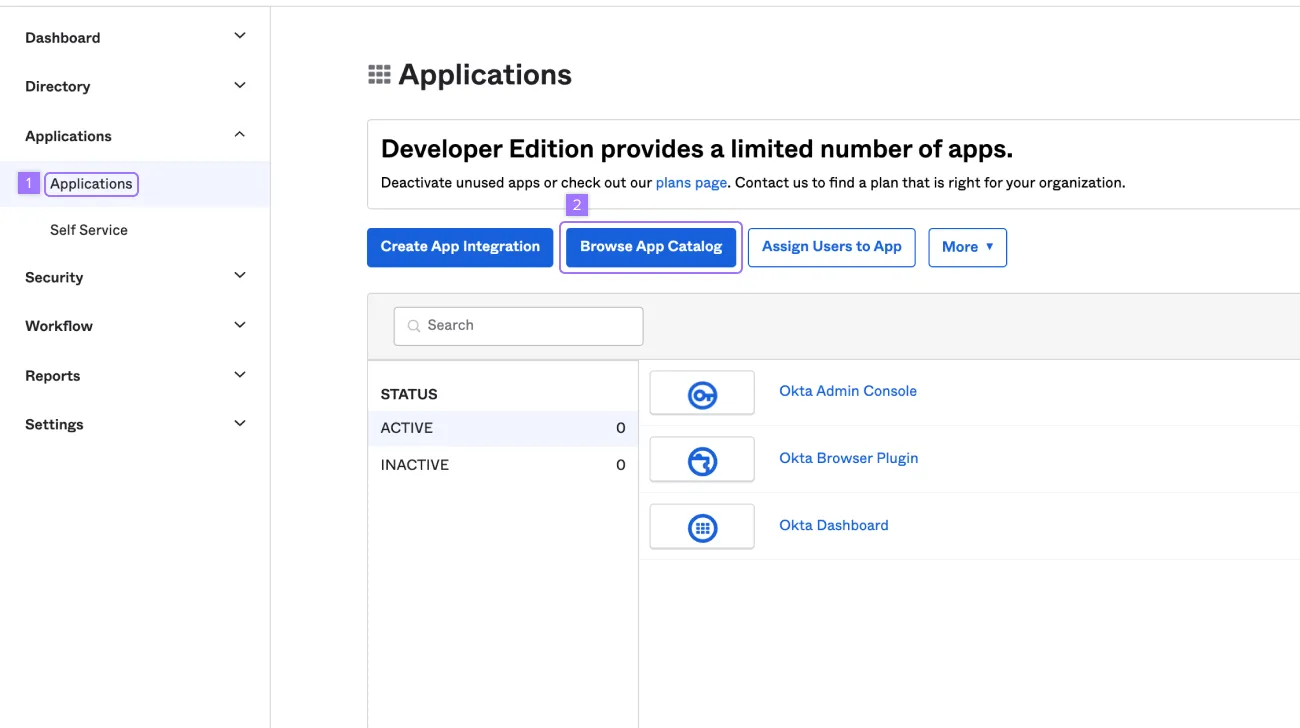Open the More dropdown
The height and width of the screenshot is (728, 1300).
click(966, 247)
